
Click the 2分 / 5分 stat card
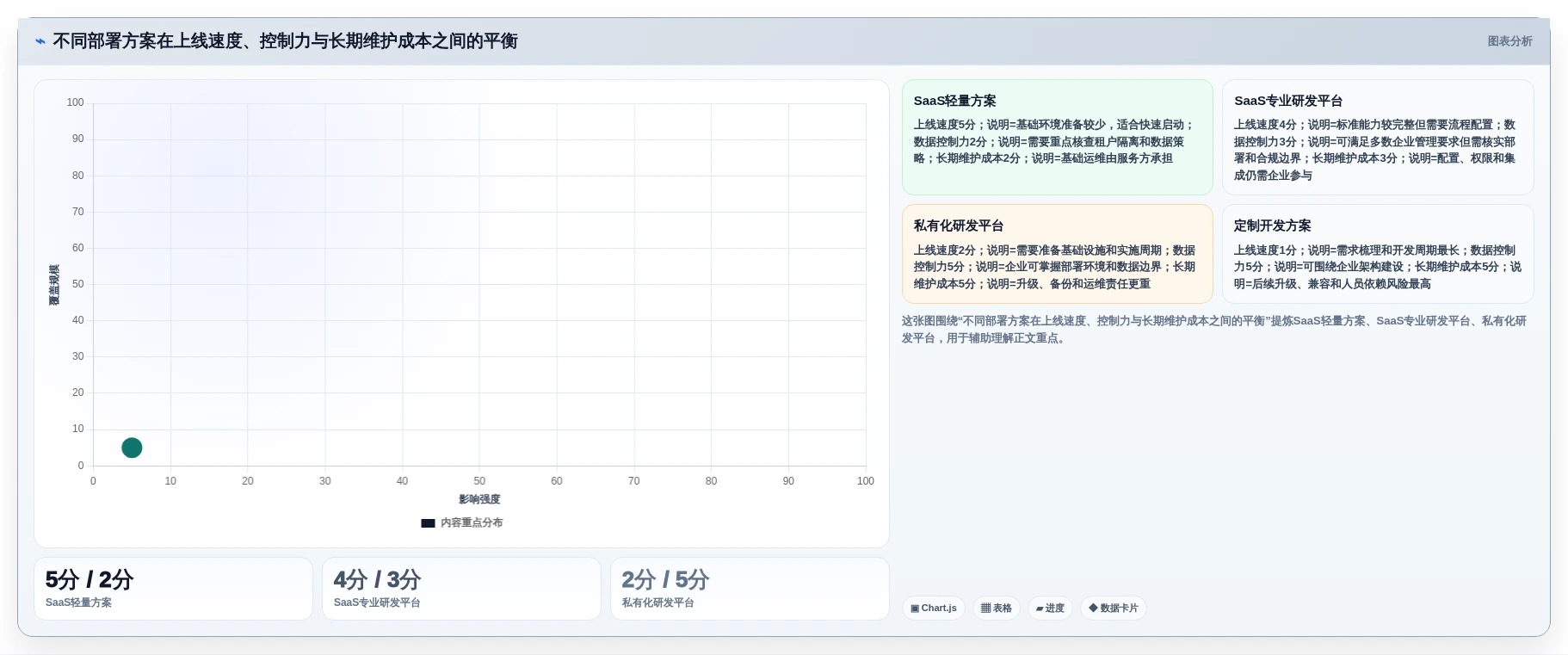tap(750, 589)
